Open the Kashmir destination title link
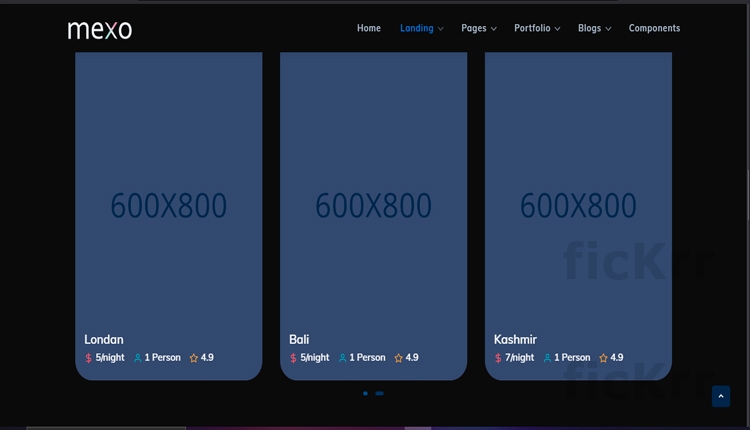Viewport: 750px width, 430px height. click(x=515, y=340)
